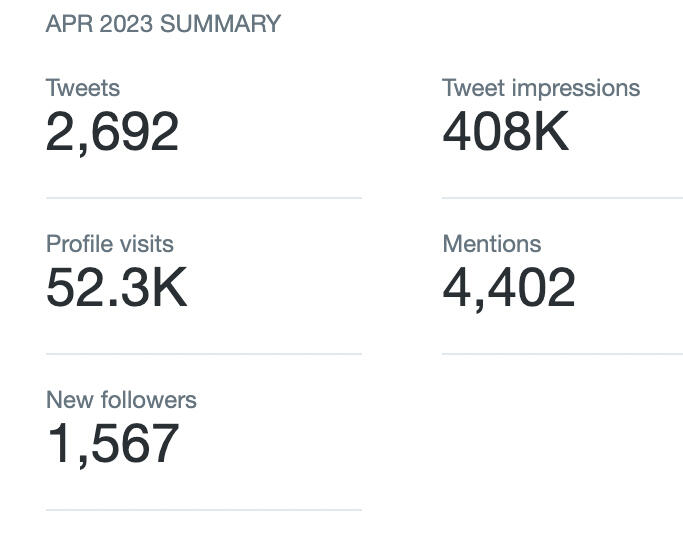Image resolution: width=683 pixels, height=539 pixels.
Task: Click the month APR in the heading
Action: [66, 24]
